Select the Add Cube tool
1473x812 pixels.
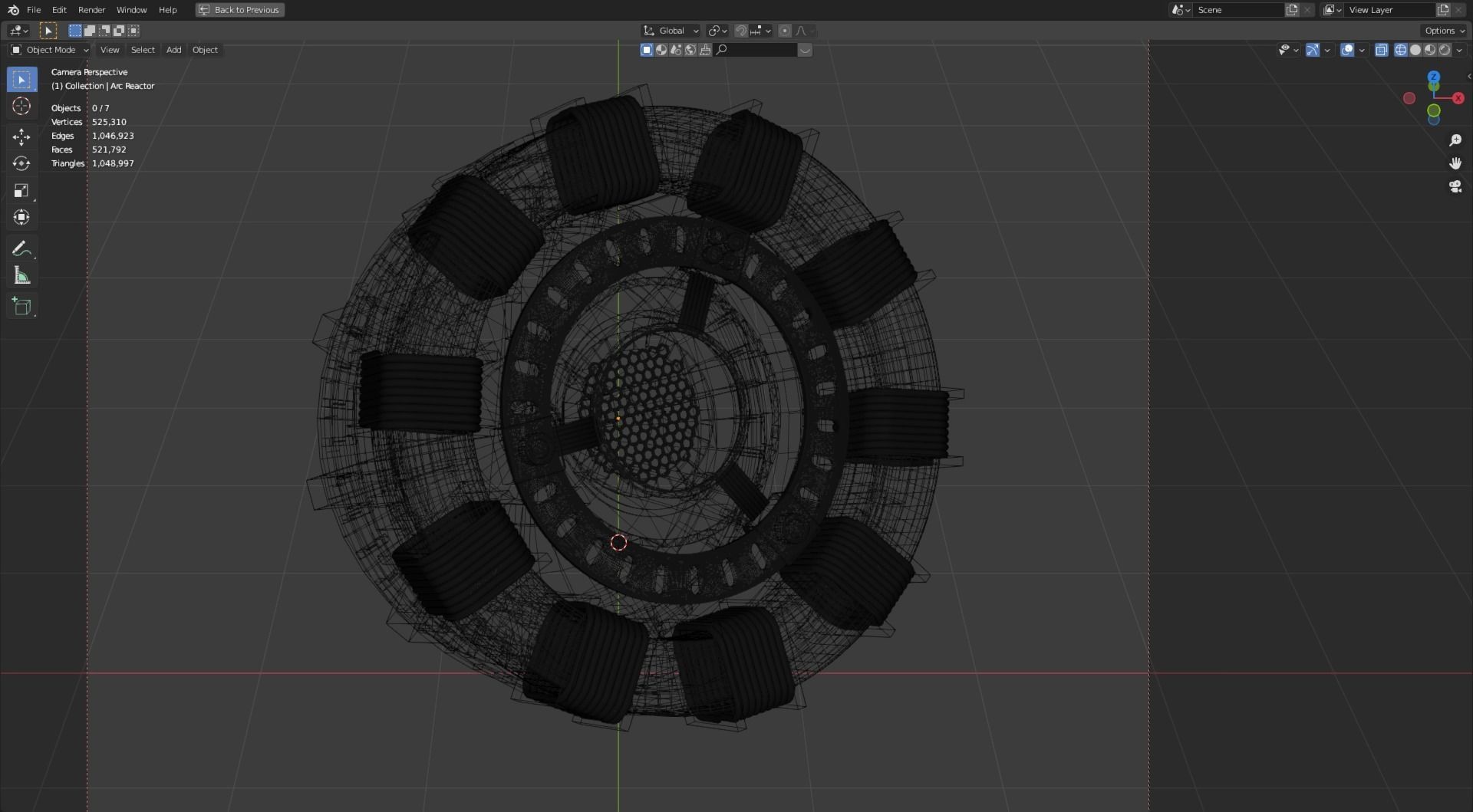point(21,307)
